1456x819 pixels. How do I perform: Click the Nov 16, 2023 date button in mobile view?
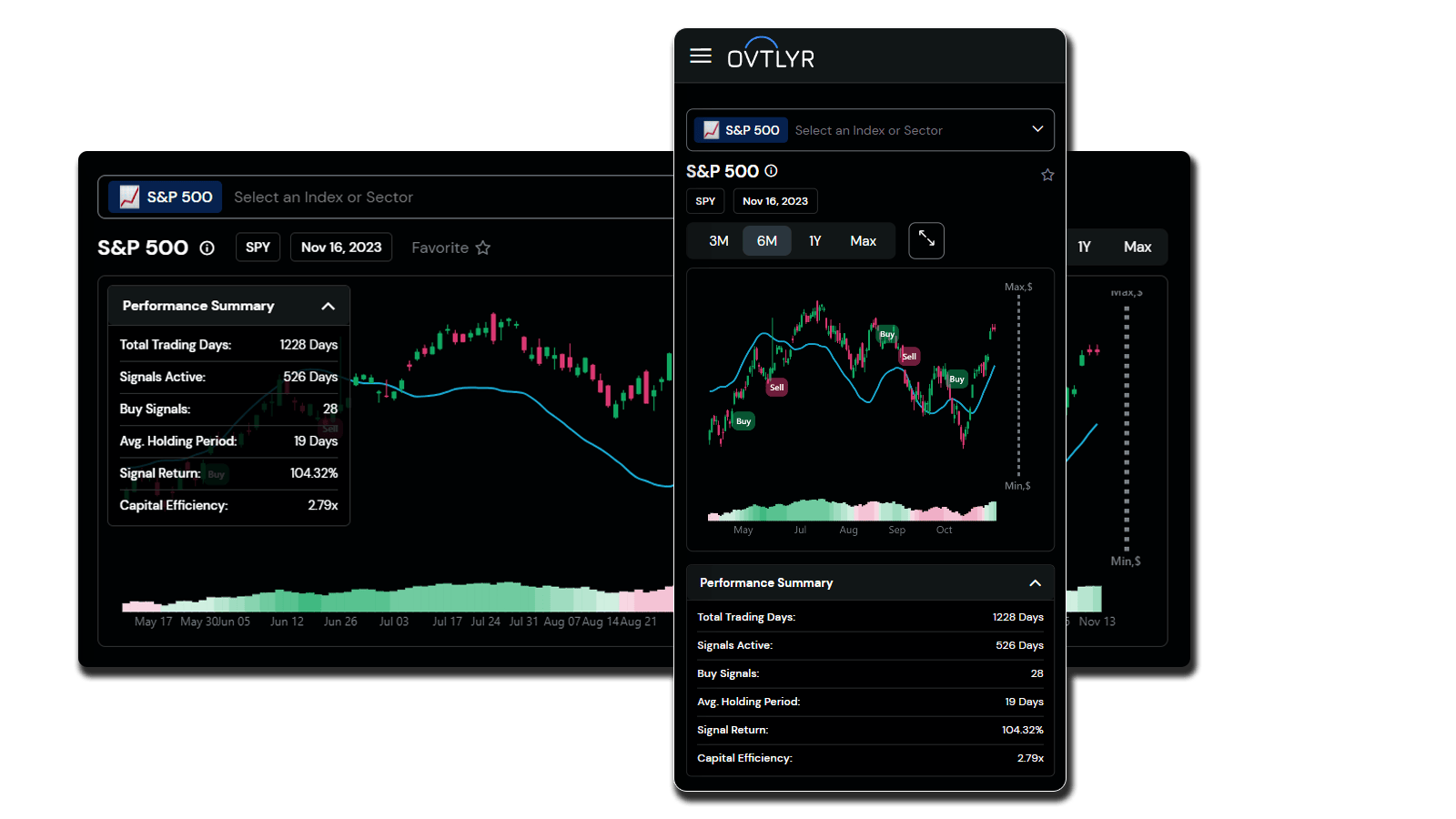(x=775, y=201)
